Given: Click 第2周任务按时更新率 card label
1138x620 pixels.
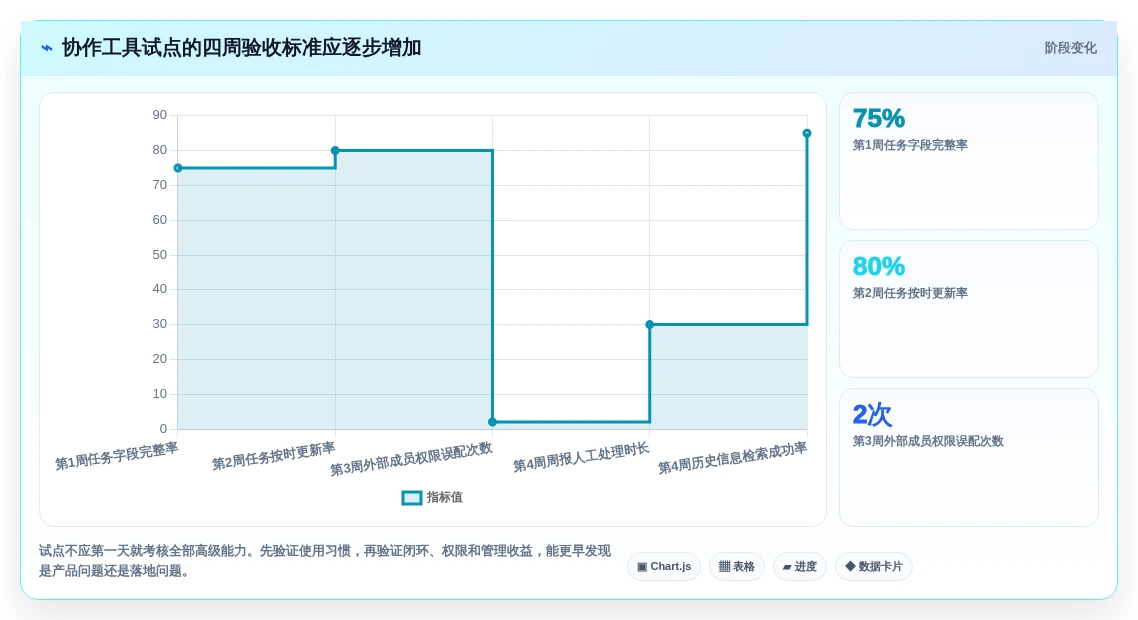Looking at the screenshot, I should [x=910, y=293].
